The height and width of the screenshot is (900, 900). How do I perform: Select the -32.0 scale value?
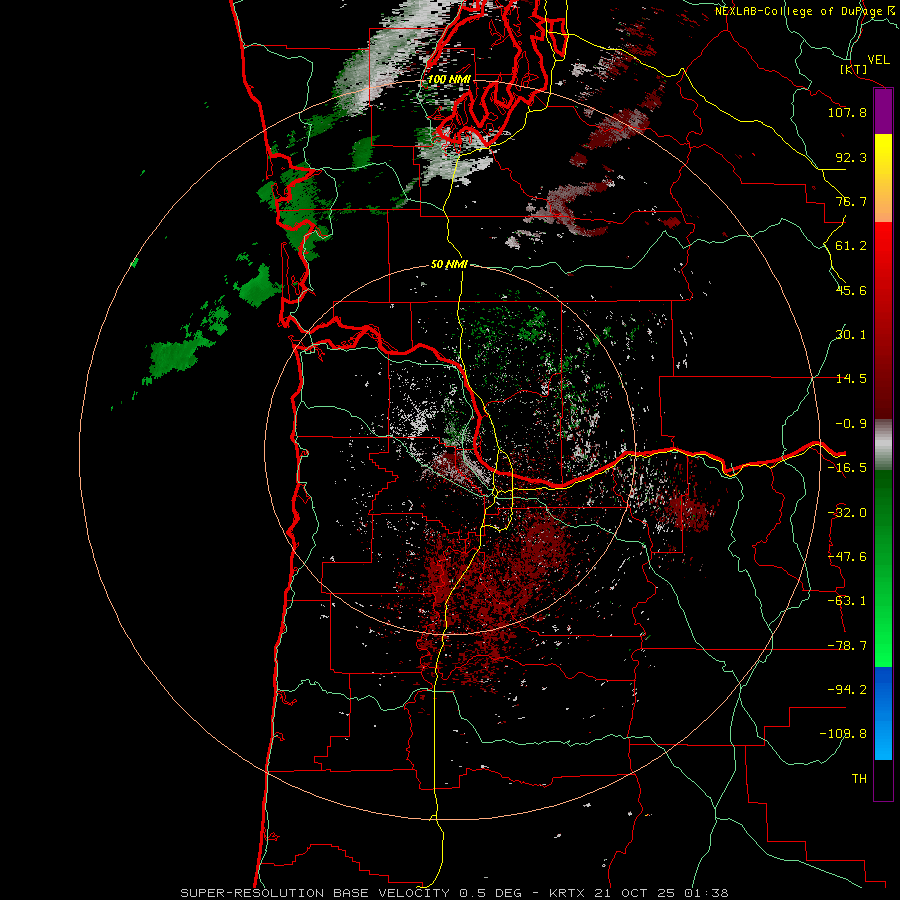click(x=847, y=513)
